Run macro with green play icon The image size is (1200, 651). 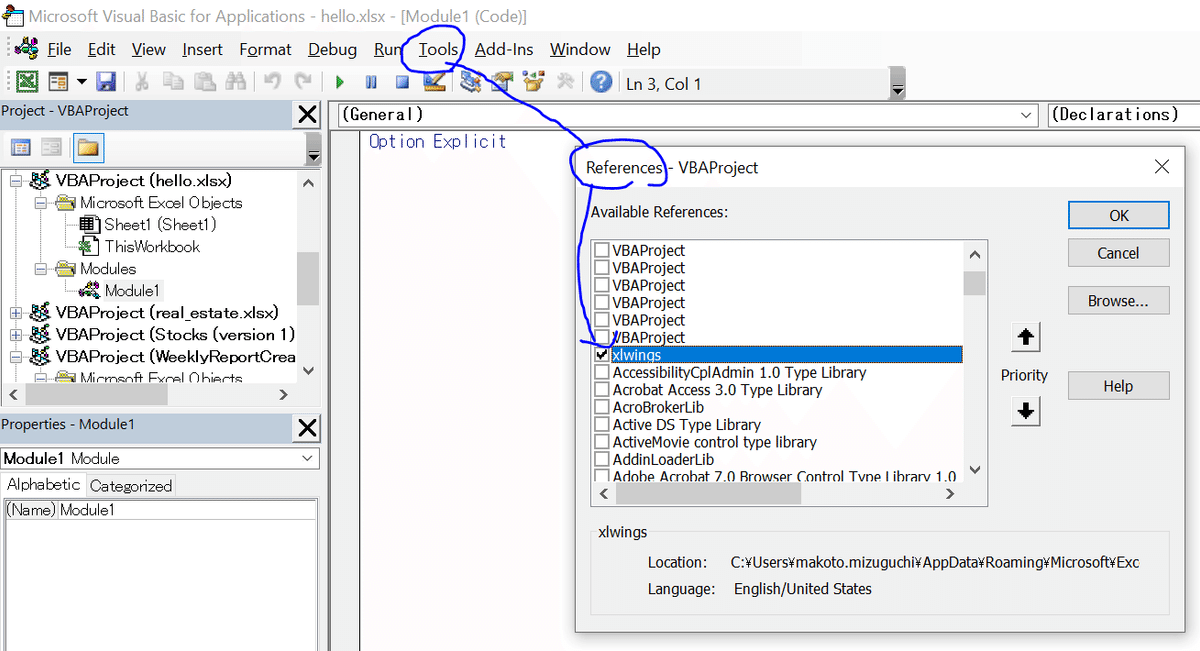click(x=340, y=83)
